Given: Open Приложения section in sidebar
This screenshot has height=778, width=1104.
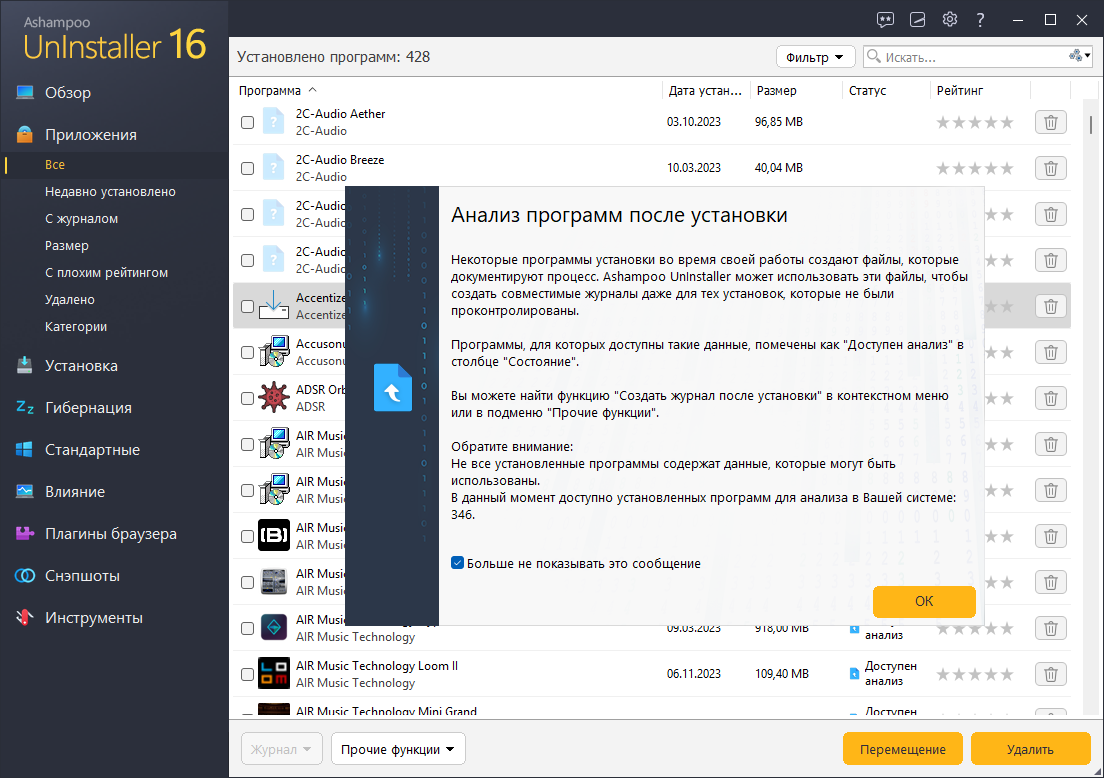Looking at the screenshot, I should coord(91,134).
